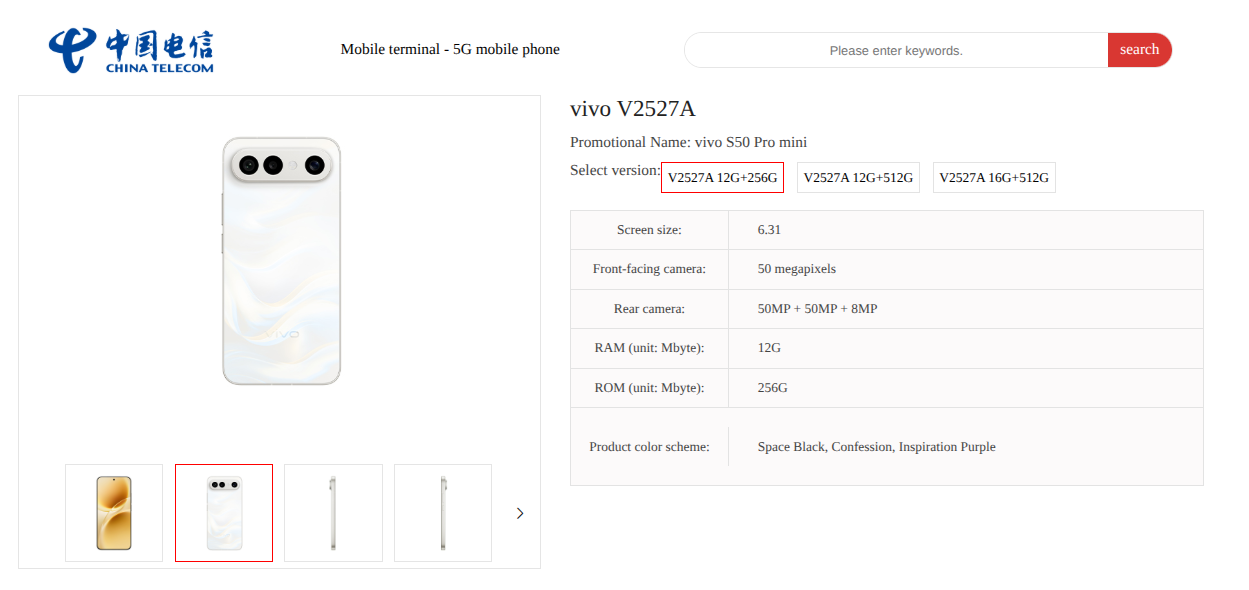Click the Promotional Name vivo S50 Pro mini text
Viewport: 1249px width, 590px height.
[x=688, y=142]
